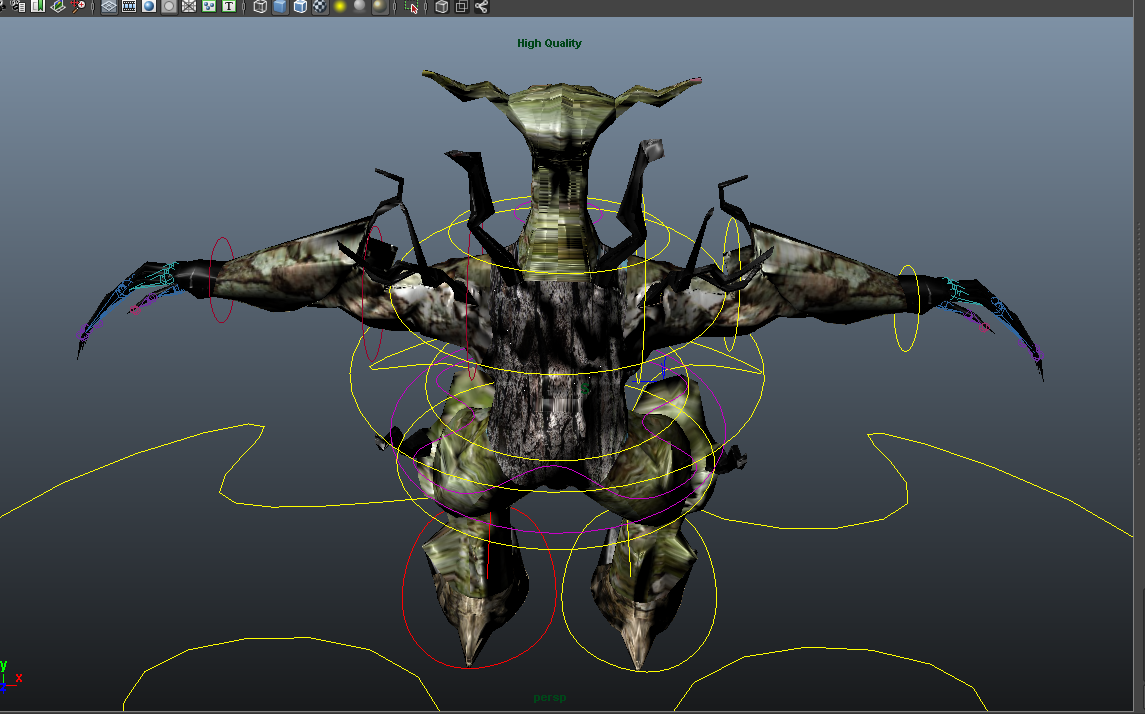Turn on use all lights

pos(340,6)
